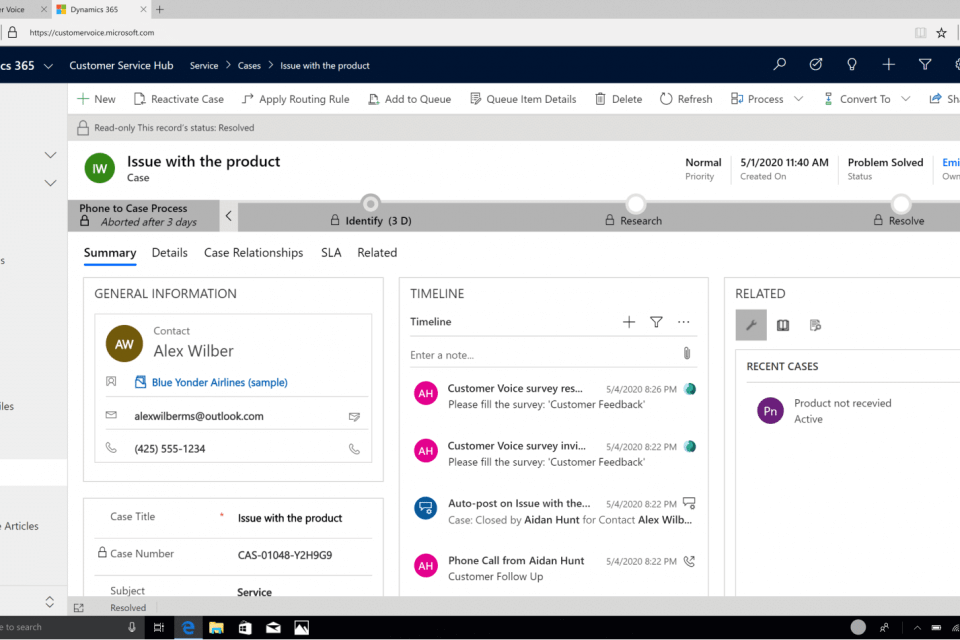Open timeline more options ellipsis
The image size is (960, 640).
click(x=684, y=322)
